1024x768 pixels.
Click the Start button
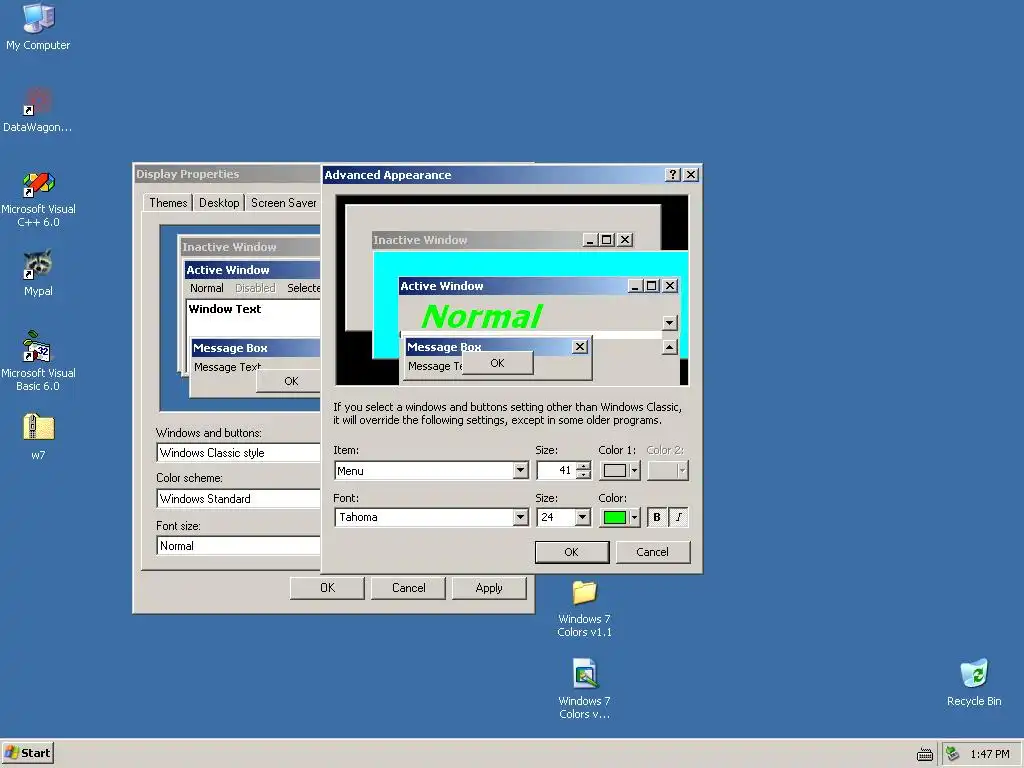(x=27, y=753)
